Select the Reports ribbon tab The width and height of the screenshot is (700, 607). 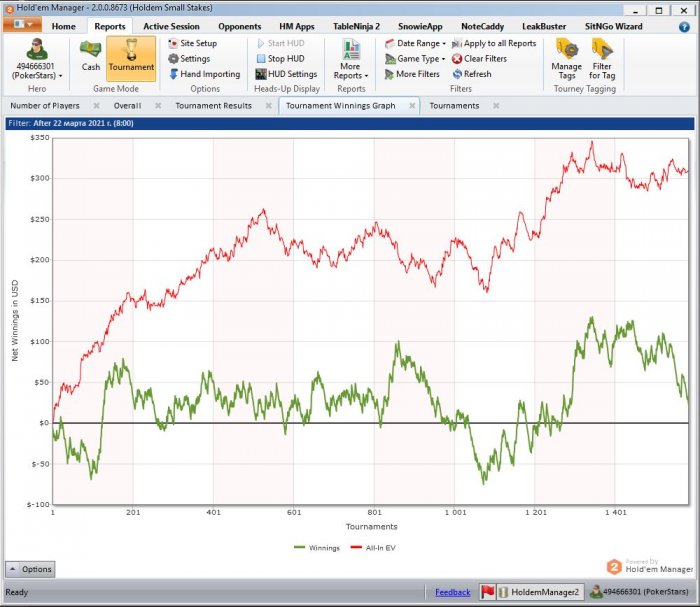(x=110, y=26)
